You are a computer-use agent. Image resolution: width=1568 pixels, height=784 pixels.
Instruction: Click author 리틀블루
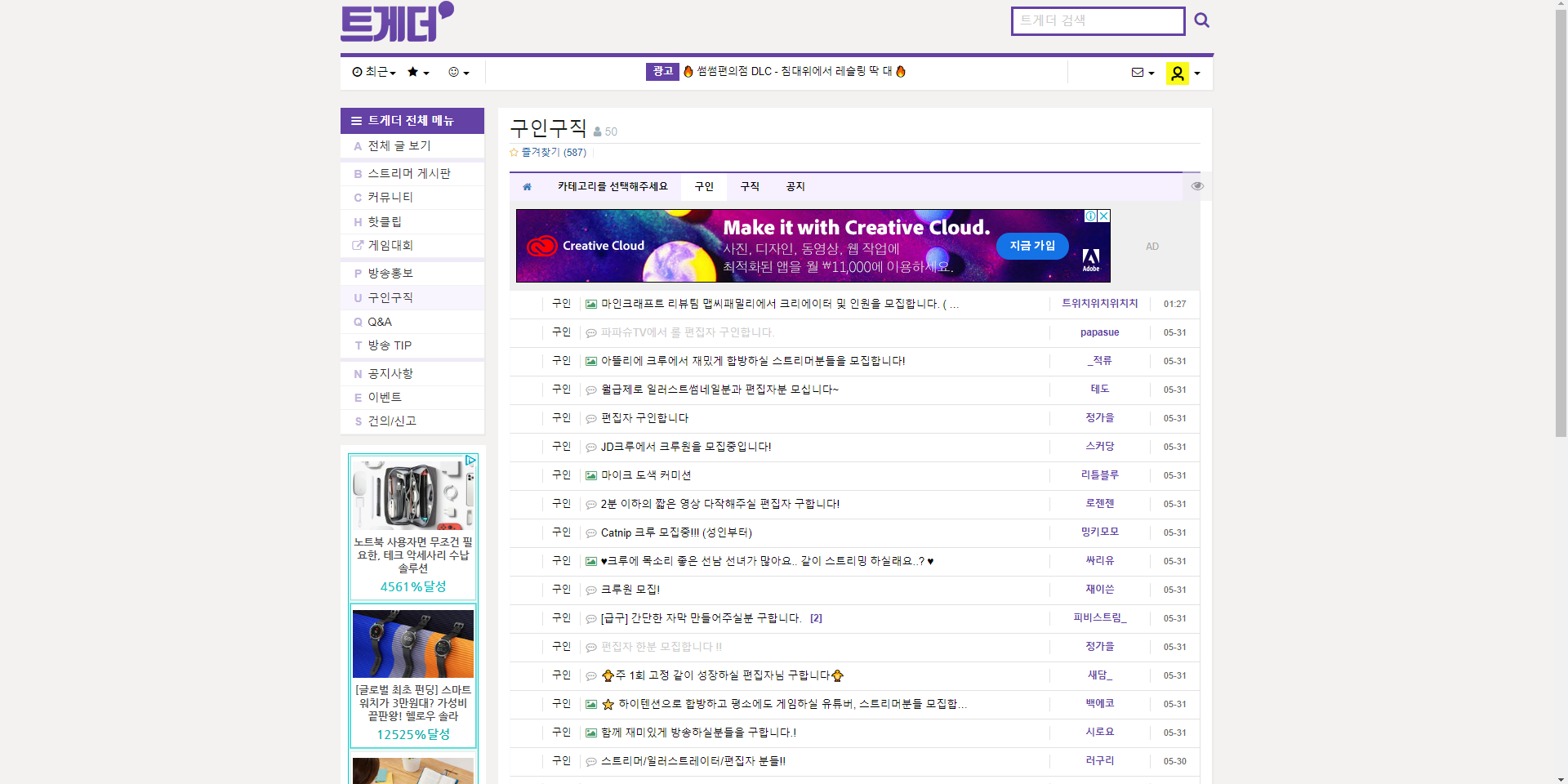1099,475
